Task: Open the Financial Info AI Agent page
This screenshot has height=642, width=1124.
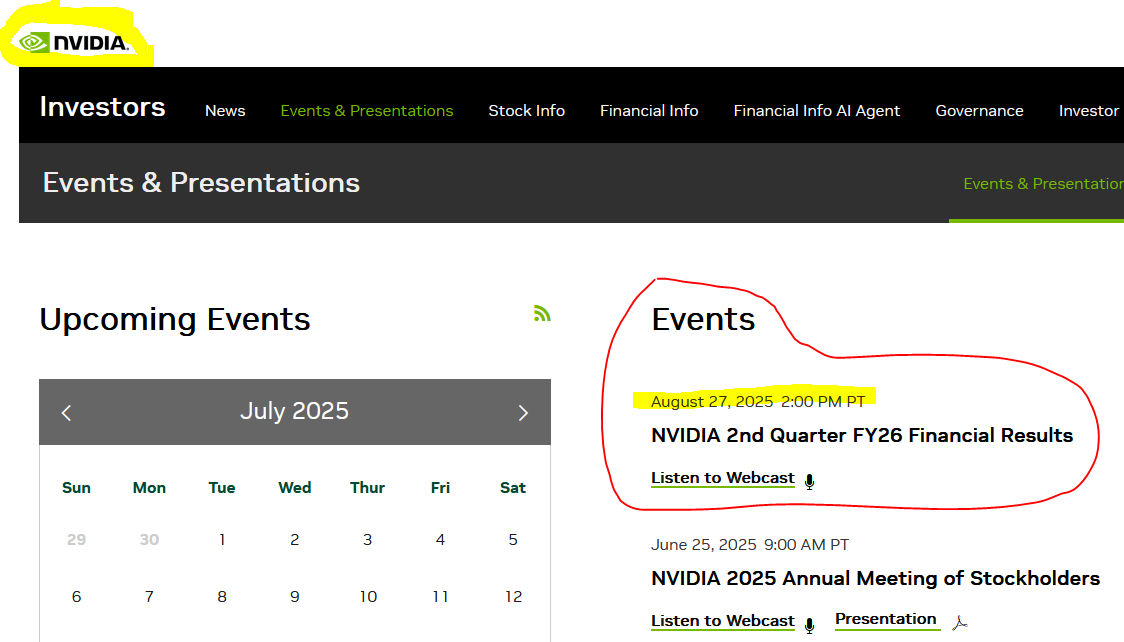Action: (x=817, y=110)
